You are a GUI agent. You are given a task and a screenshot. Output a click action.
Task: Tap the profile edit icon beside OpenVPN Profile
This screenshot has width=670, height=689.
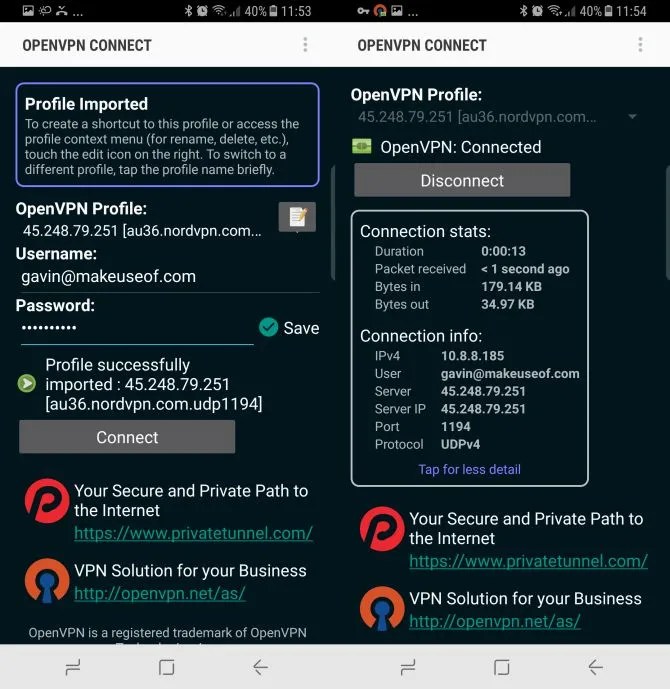point(297,217)
